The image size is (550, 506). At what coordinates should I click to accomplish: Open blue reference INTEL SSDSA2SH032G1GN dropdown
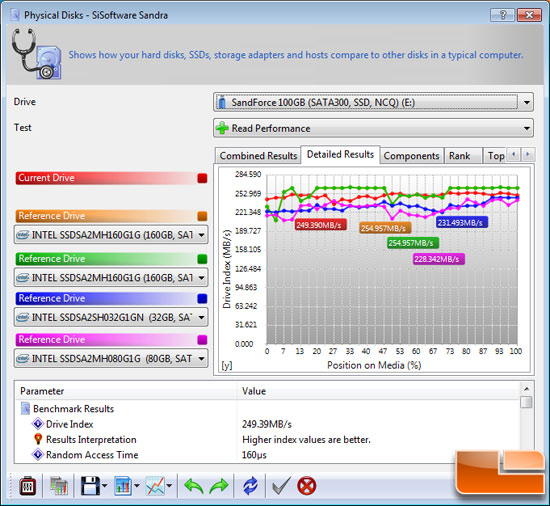click(x=111, y=317)
